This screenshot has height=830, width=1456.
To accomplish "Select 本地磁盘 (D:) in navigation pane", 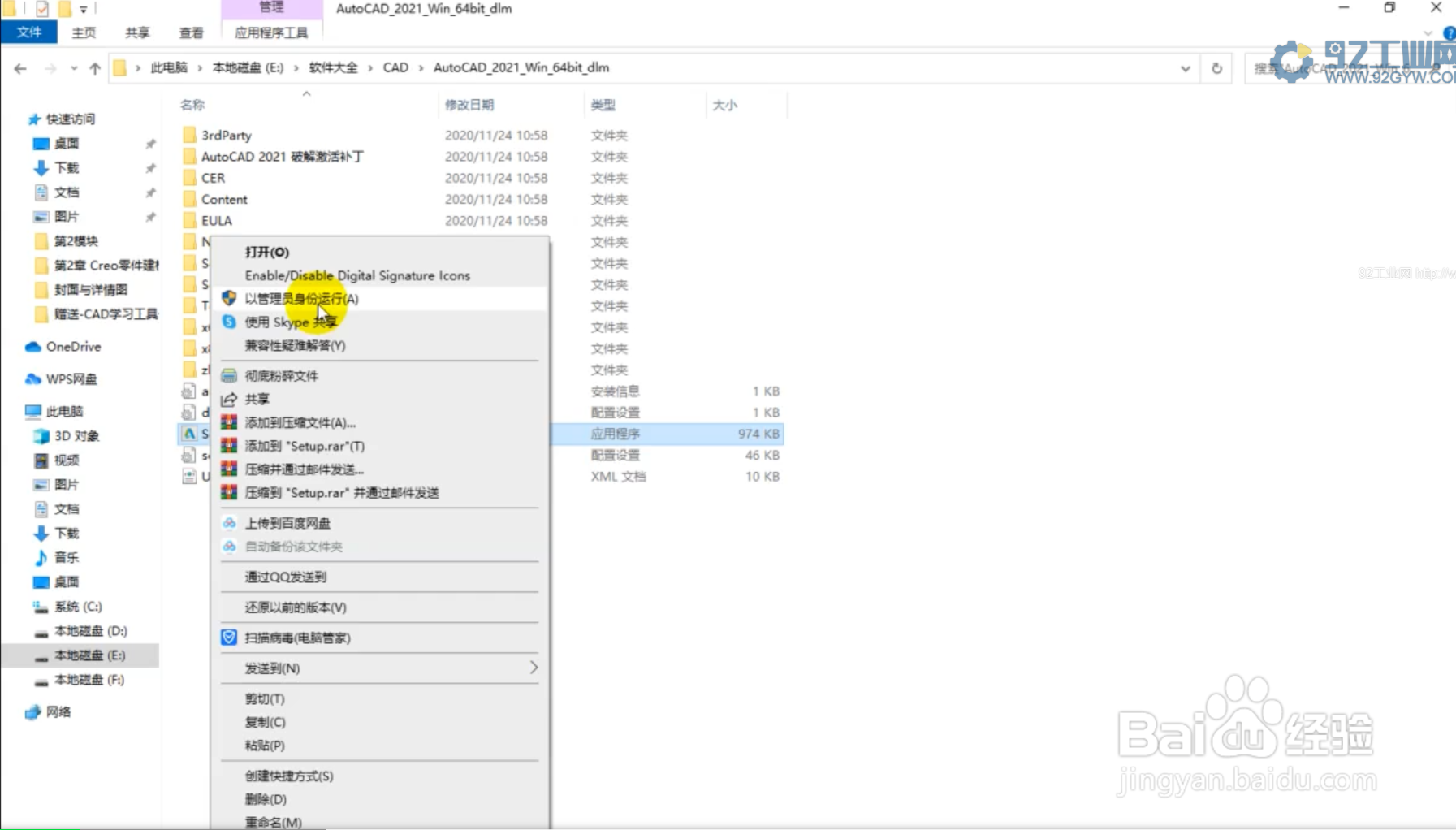I will (x=90, y=631).
